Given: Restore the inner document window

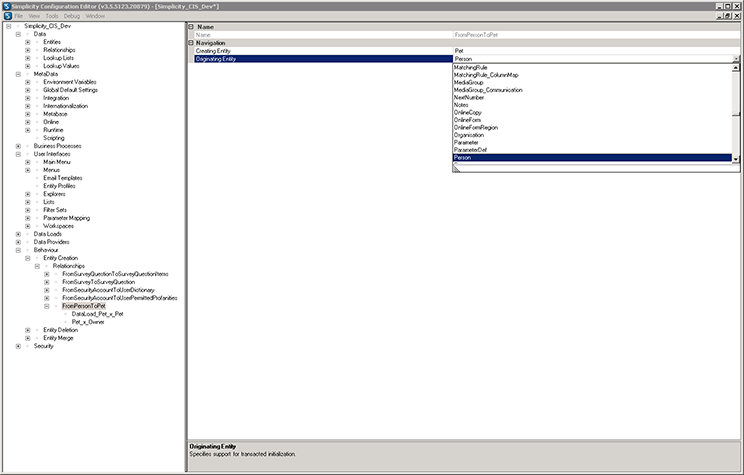Looking at the screenshot, I should 727,16.
